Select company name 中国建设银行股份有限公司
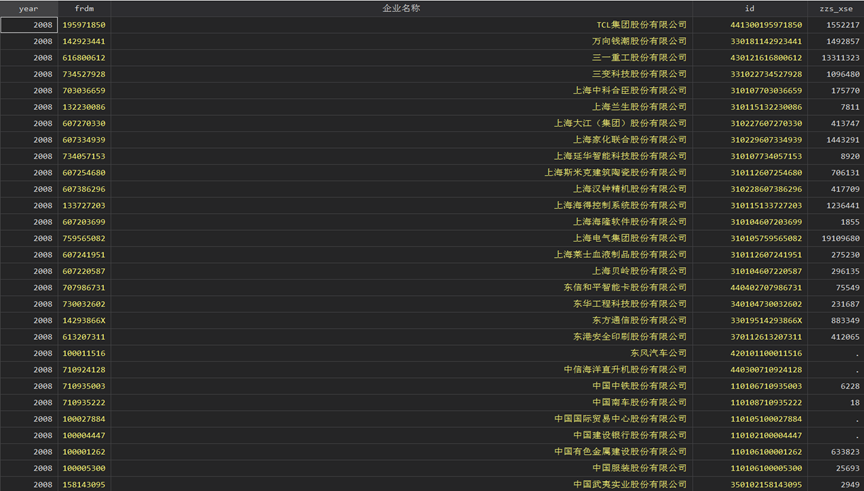The width and height of the screenshot is (864, 491). point(630,435)
